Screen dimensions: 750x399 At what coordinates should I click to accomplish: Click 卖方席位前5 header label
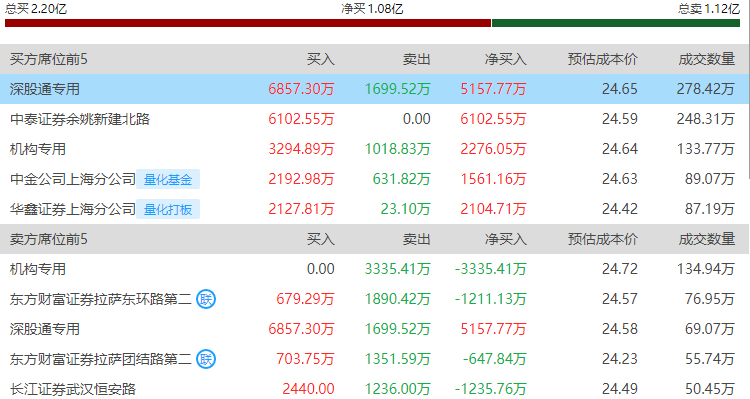49,239
